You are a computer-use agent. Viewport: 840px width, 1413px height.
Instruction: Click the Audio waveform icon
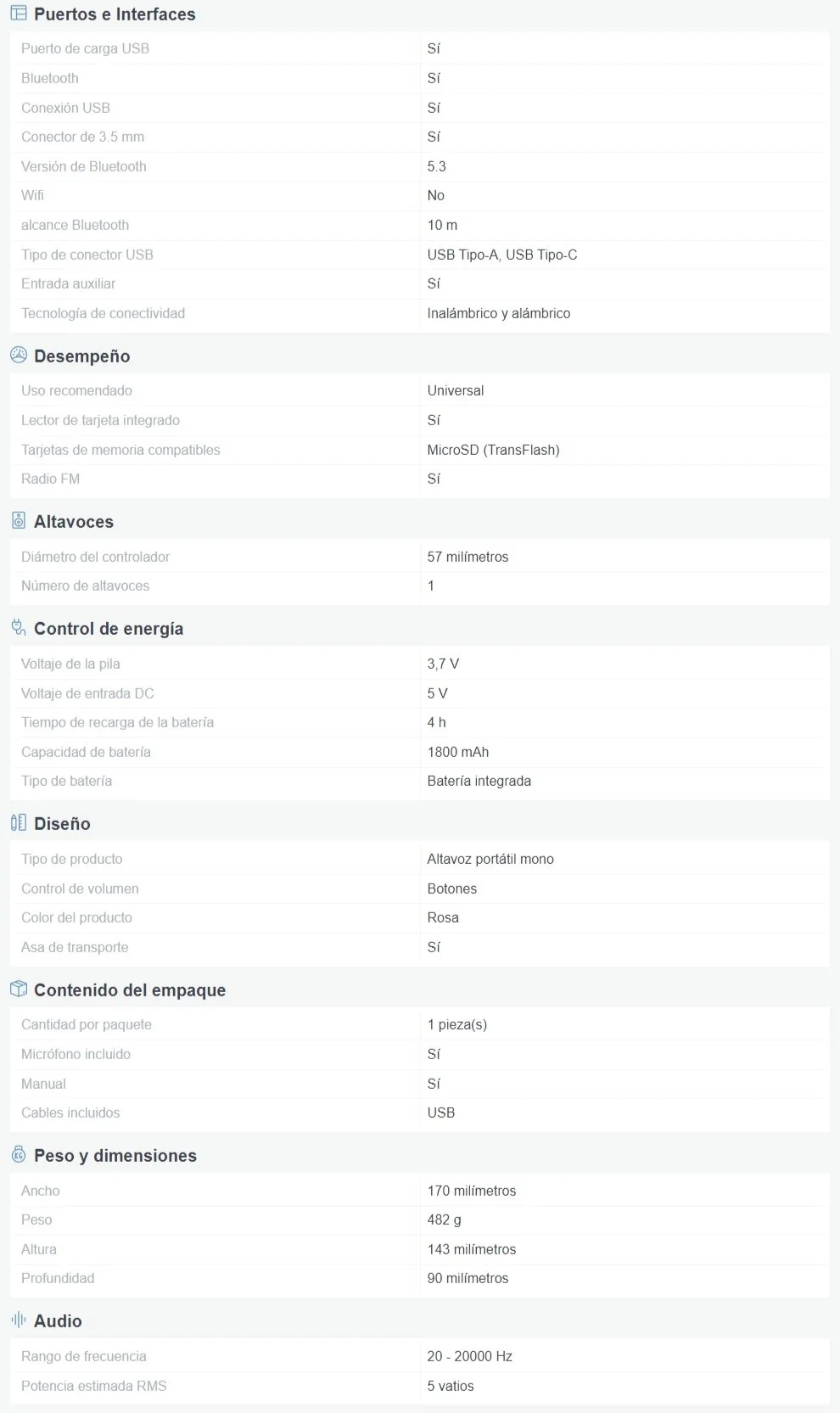[18, 1320]
